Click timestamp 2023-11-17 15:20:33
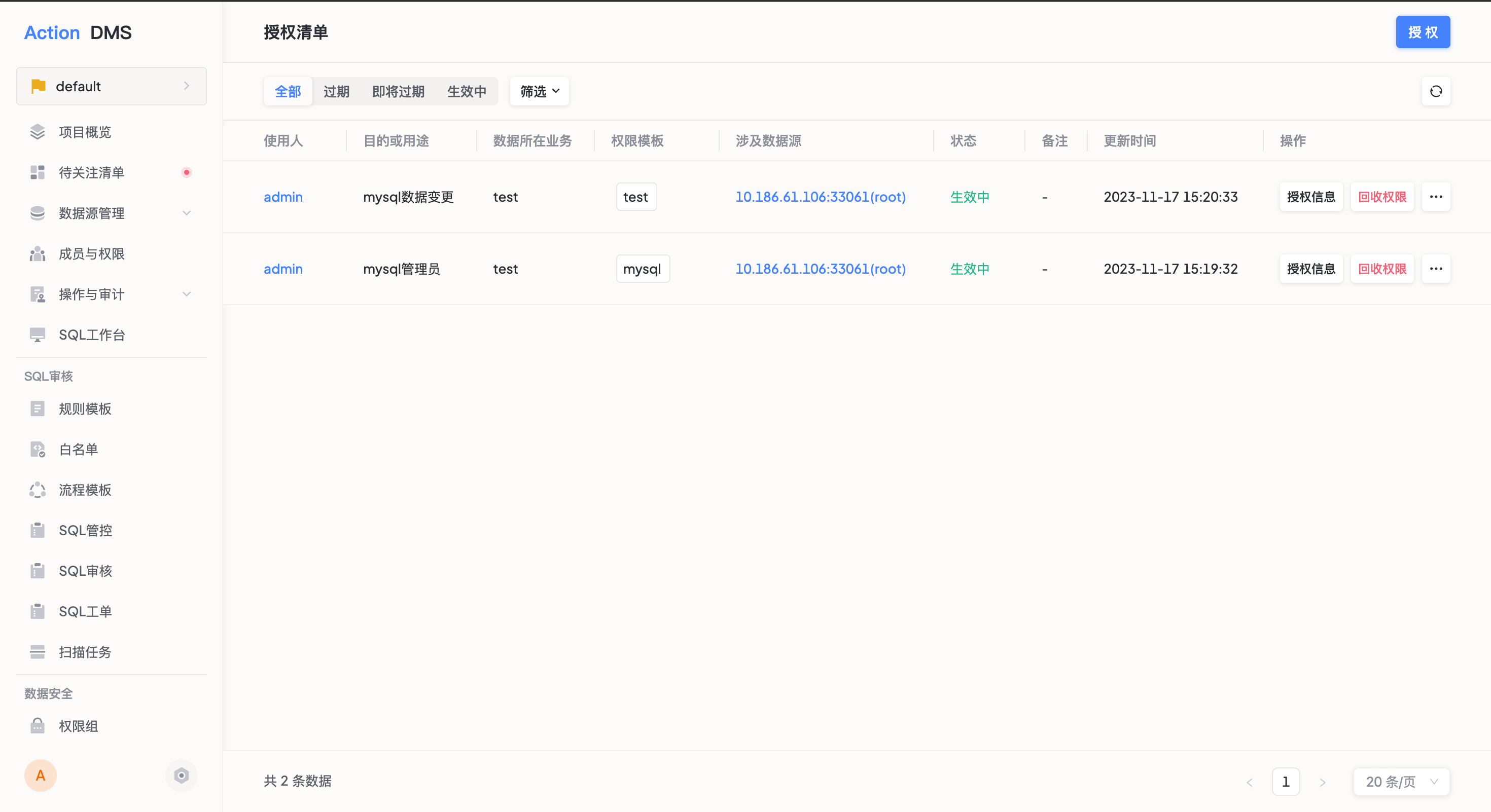This screenshot has width=1491, height=812. [x=1170, y=197]
